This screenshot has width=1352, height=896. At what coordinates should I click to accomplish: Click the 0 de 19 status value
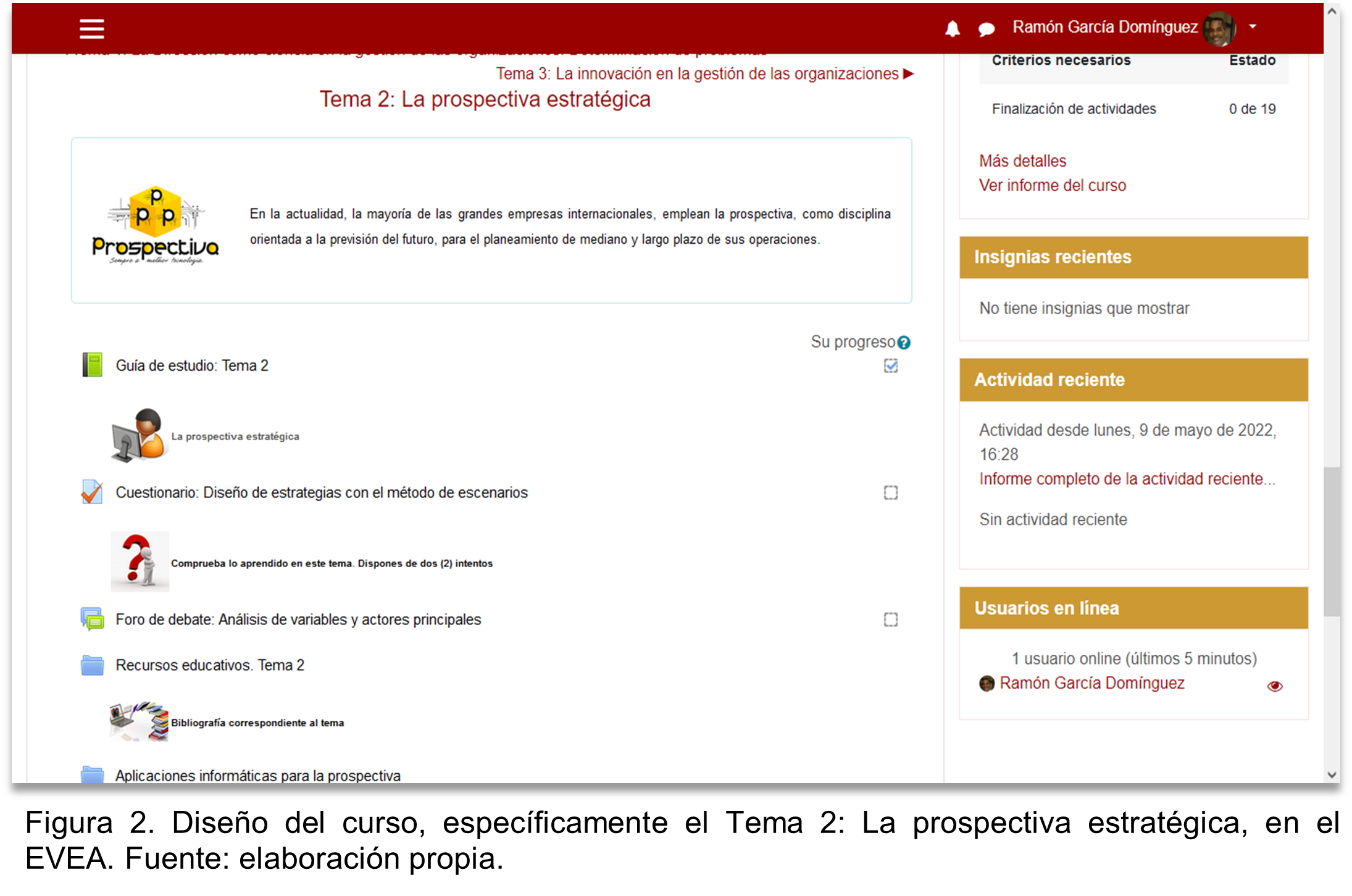[1252, 109]
